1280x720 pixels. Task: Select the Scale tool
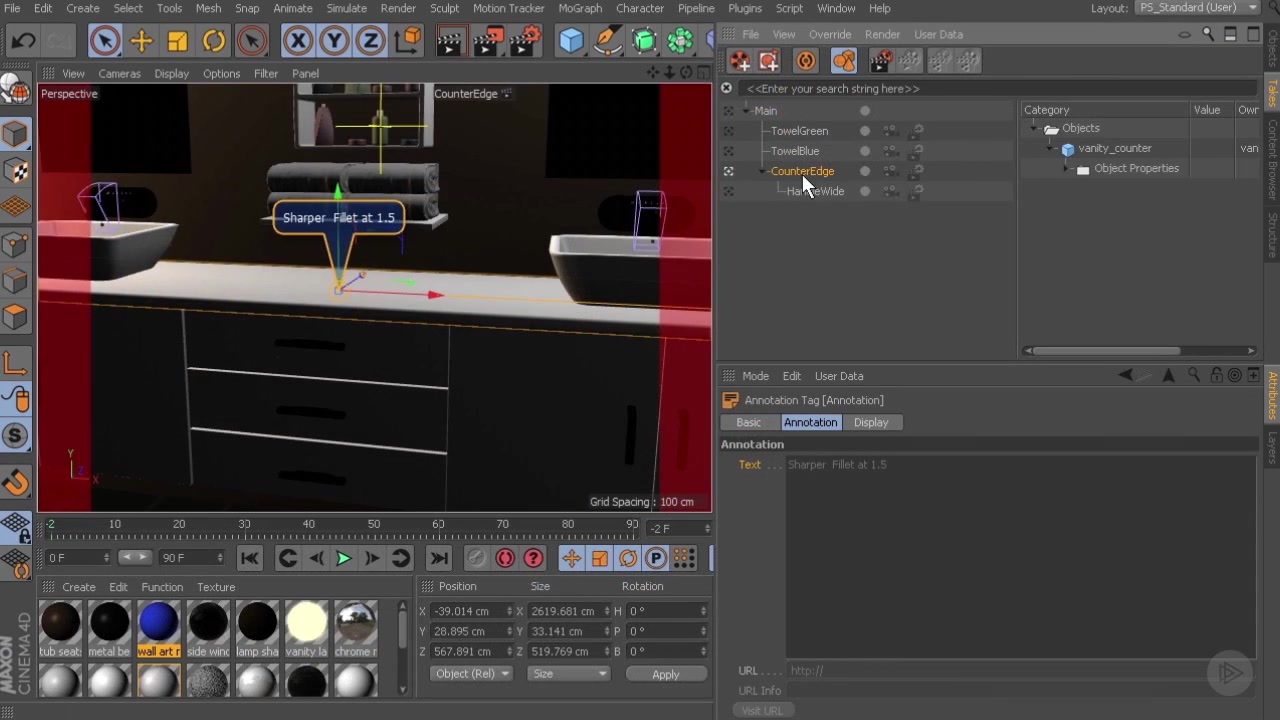coord(177,40)
